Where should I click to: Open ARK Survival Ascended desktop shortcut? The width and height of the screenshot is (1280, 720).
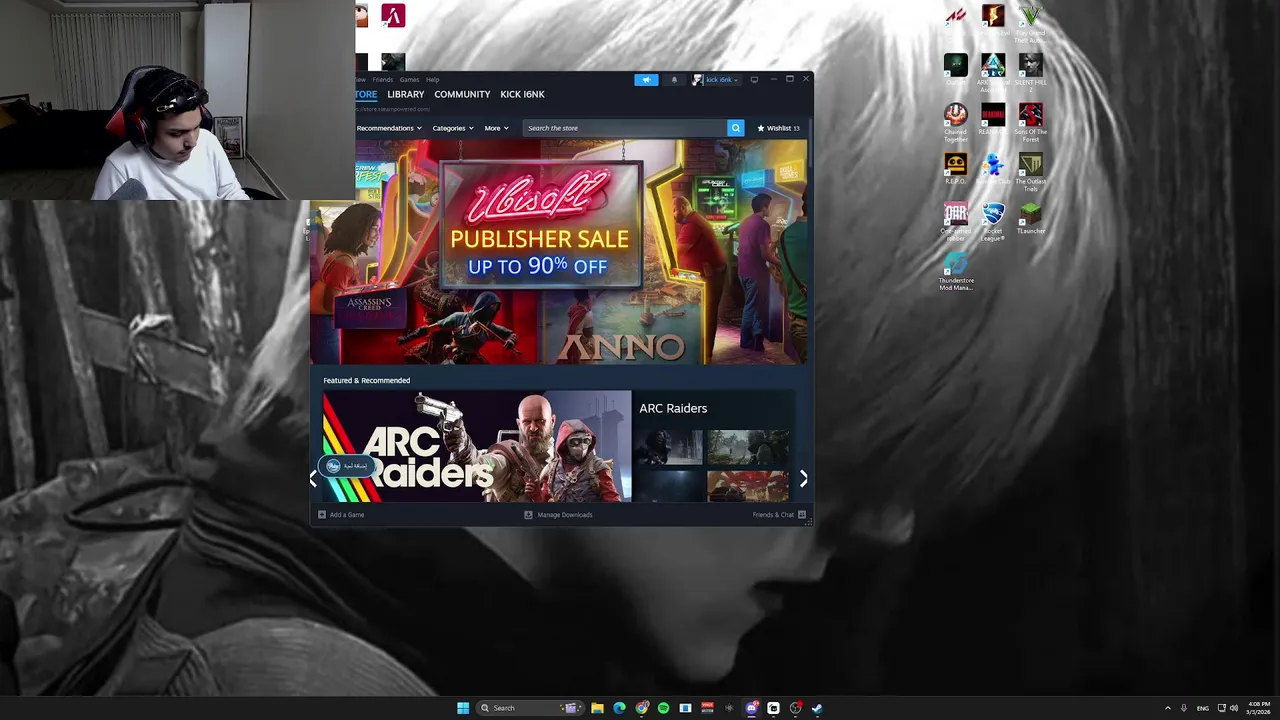click(x=992, y=73)
